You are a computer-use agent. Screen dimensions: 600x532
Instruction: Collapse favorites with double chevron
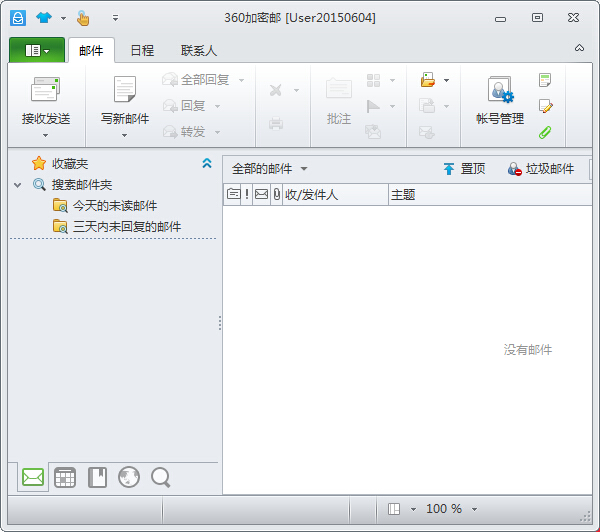coord(207,163)
